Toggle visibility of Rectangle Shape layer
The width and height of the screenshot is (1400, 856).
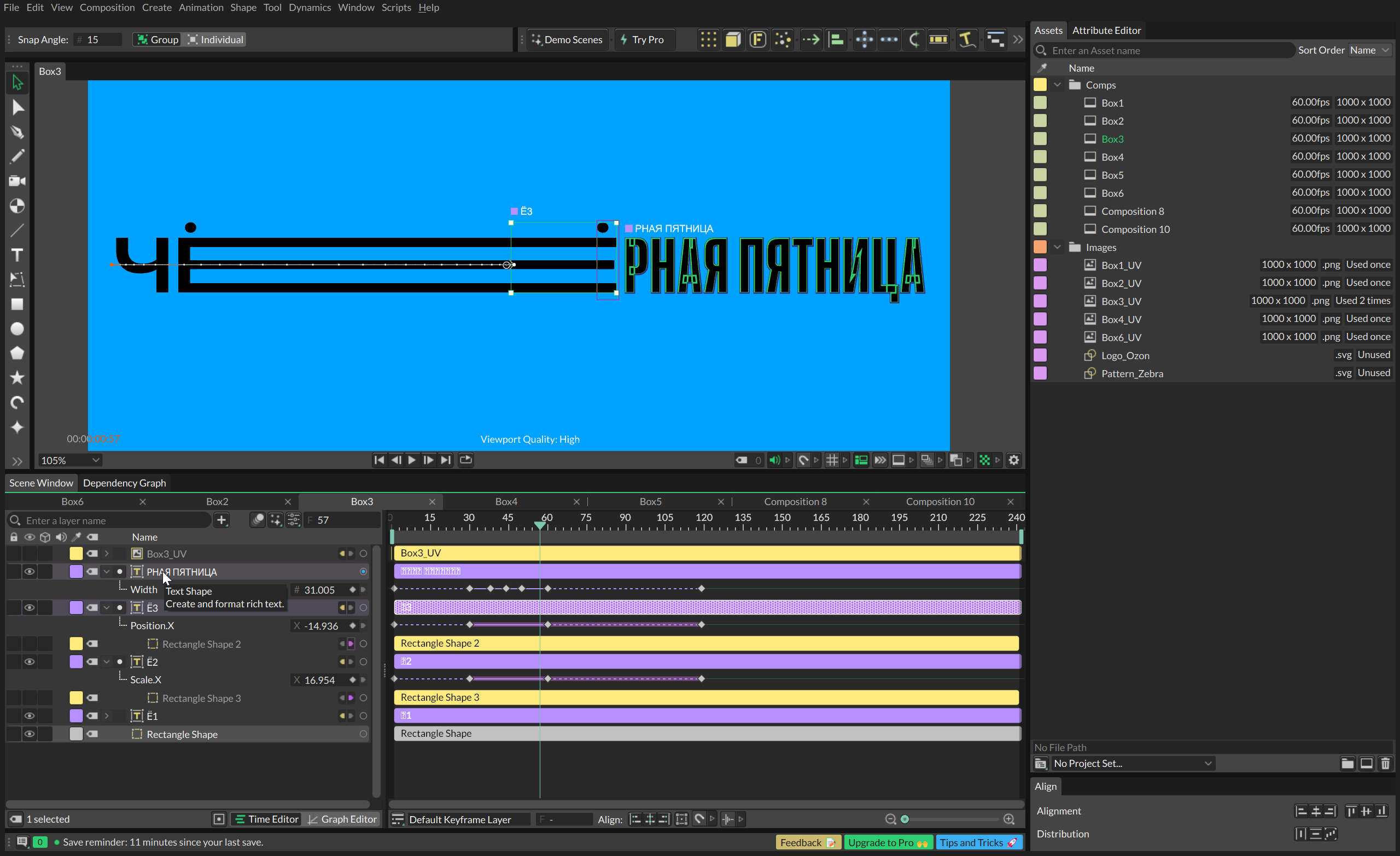29,734
